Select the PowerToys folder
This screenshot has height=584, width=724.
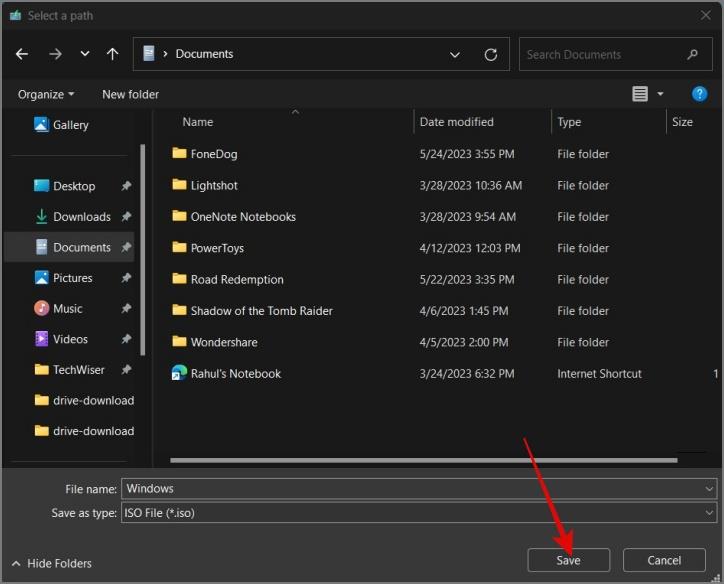[217, 248]
